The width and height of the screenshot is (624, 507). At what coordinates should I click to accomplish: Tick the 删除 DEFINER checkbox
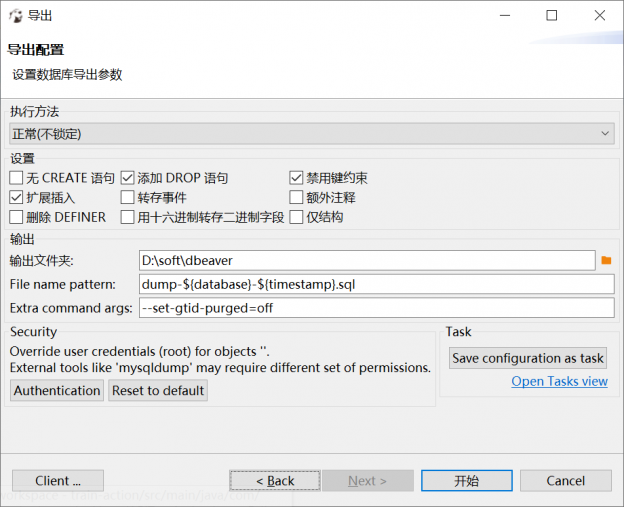tap(16, 217)
